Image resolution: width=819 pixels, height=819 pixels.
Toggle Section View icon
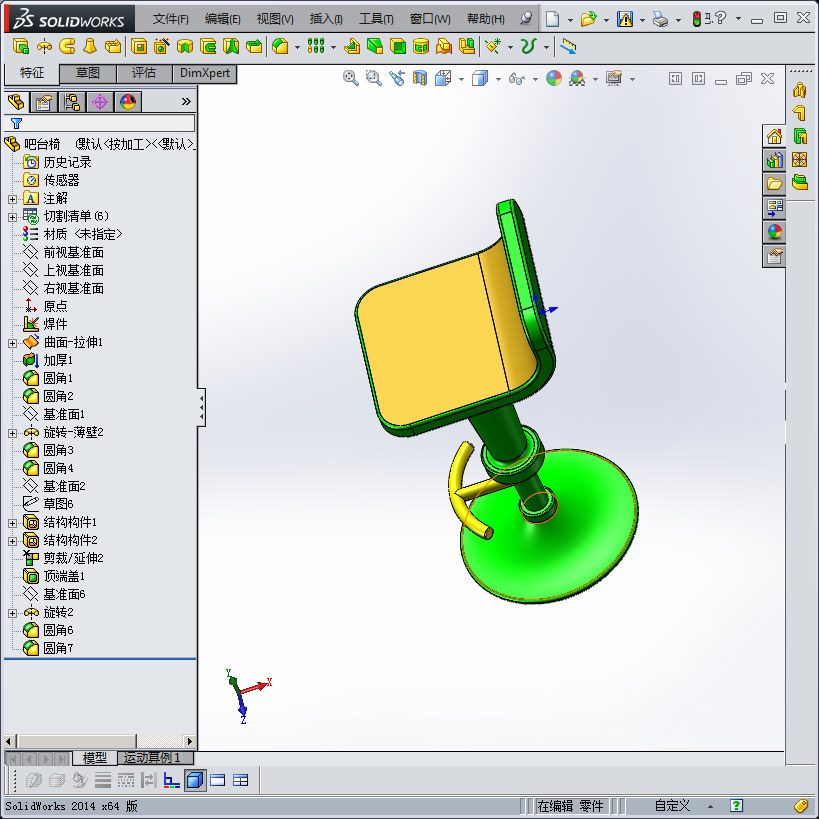point(420,78)
